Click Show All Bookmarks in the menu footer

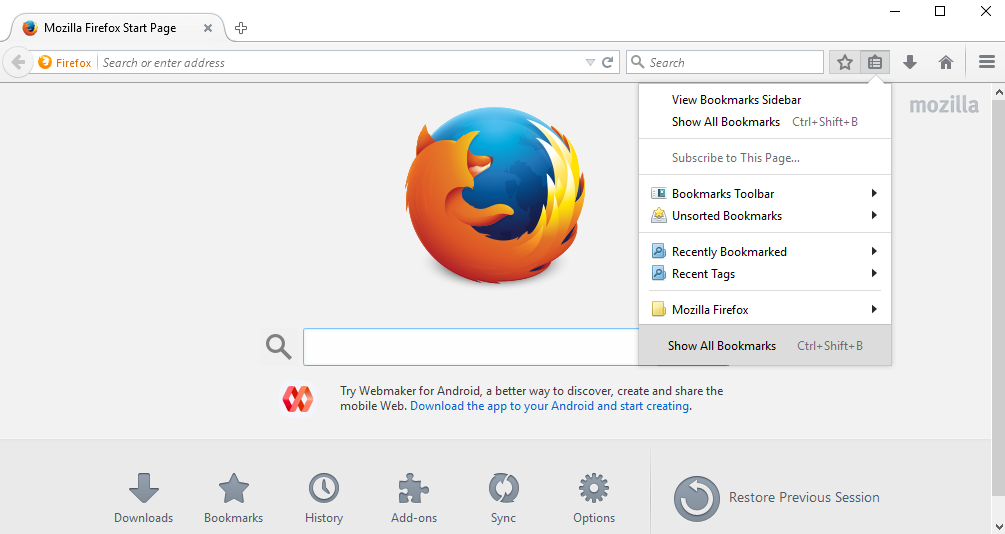coord(765,346)
